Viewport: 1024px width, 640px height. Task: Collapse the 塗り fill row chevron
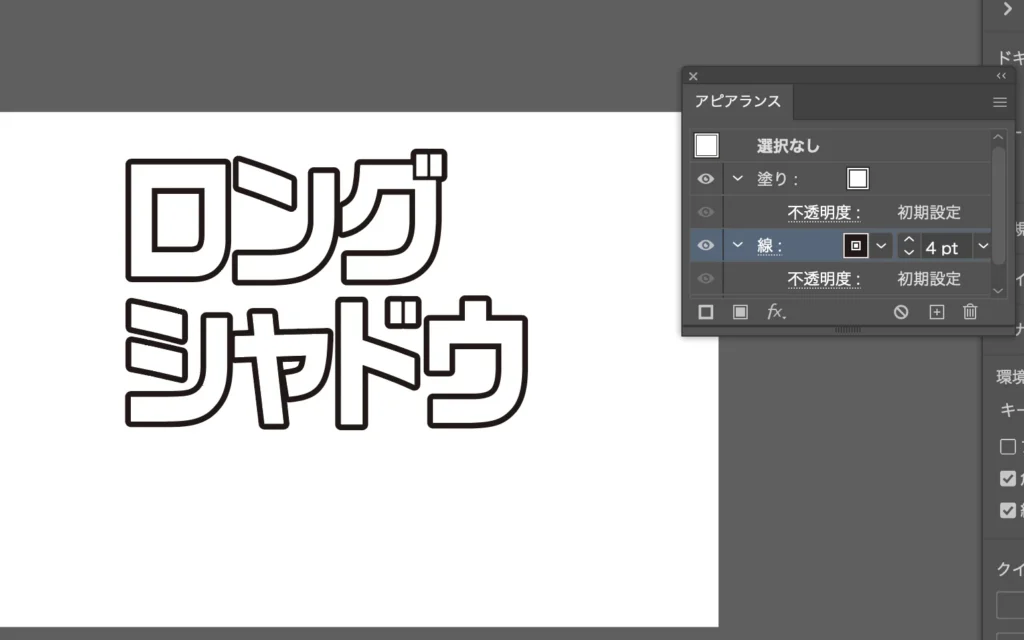pos(738,179)
